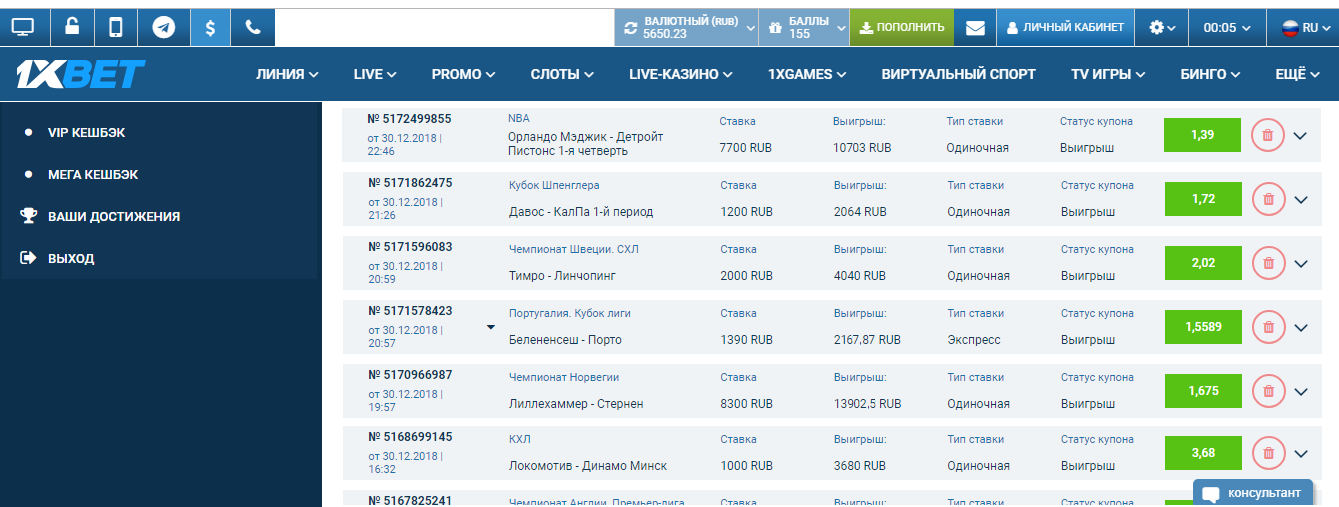Open the 1XGAMES menu

click(x=807, y=74)
